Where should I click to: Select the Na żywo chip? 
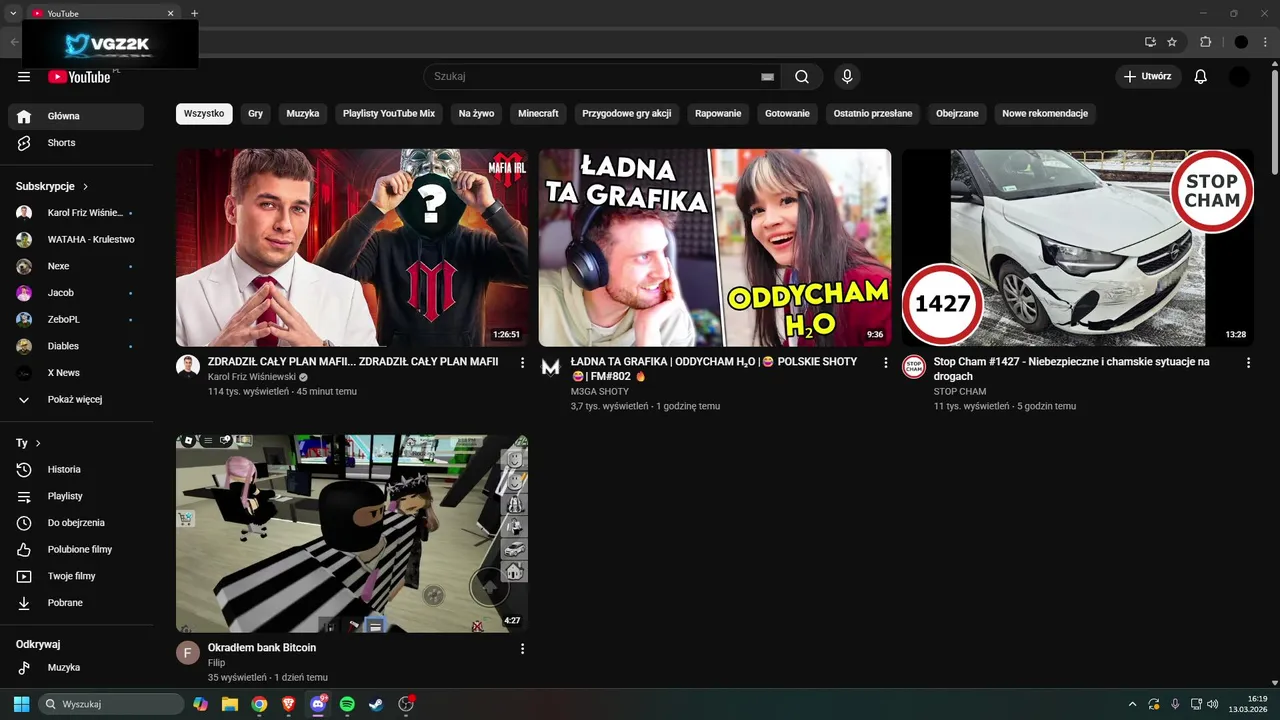coord(476,114)
